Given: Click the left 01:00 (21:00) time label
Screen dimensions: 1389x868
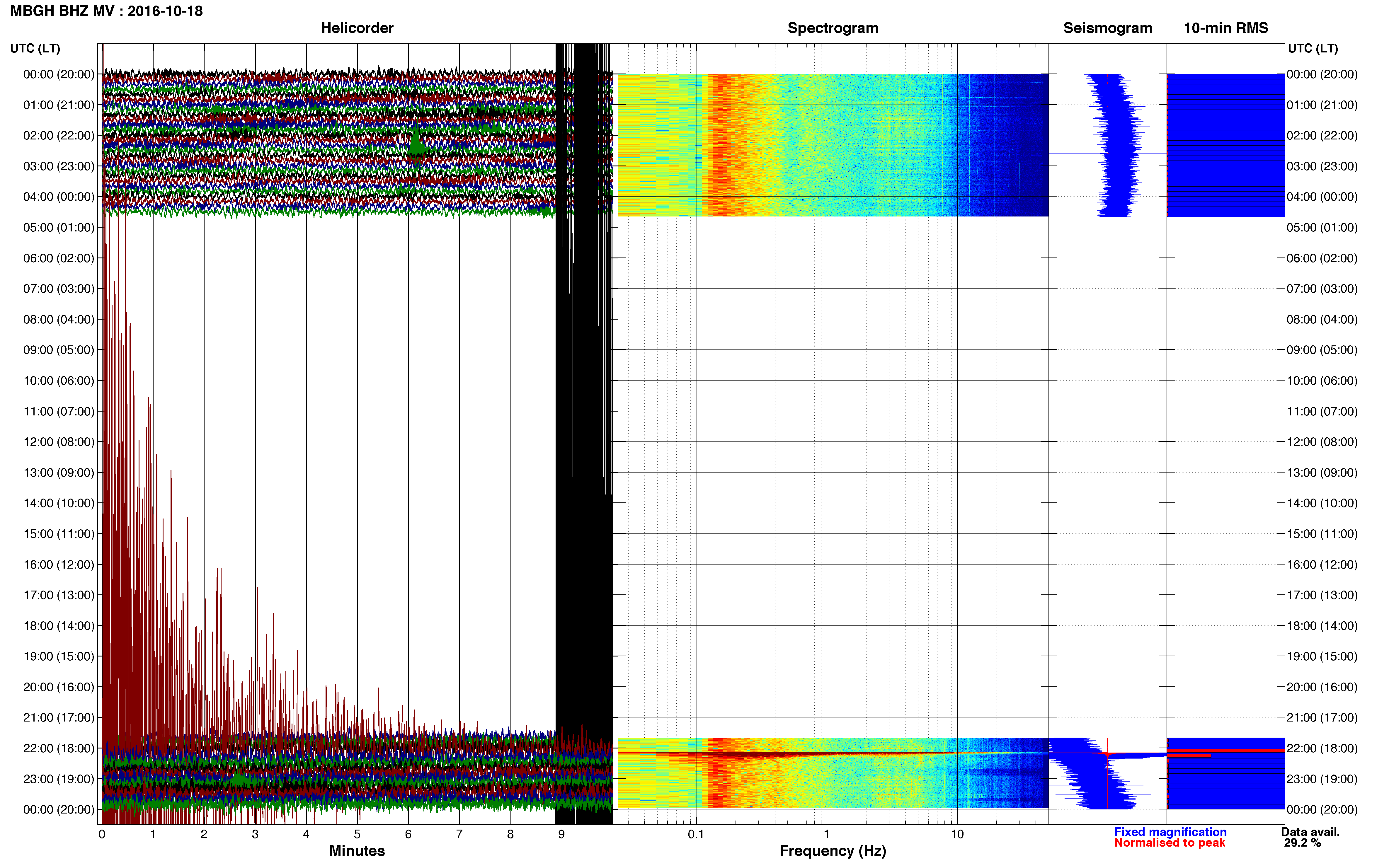Looking at the screenshot, I should point(59,105).
